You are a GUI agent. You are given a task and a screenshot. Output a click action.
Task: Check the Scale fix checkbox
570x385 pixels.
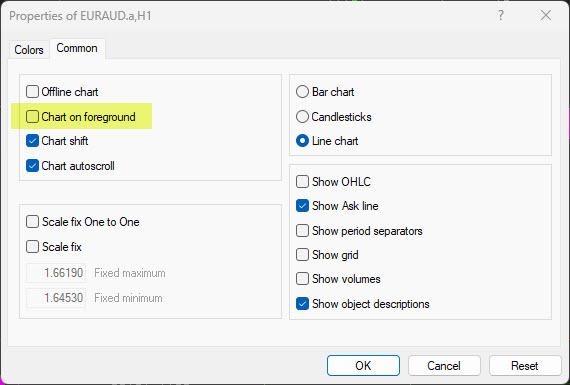(x=32, y=246)
